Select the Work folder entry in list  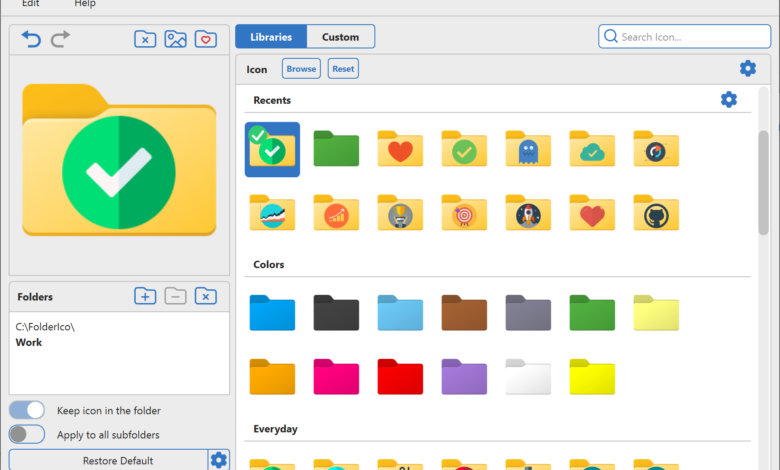pyautogui.click(x=29, y=342)
